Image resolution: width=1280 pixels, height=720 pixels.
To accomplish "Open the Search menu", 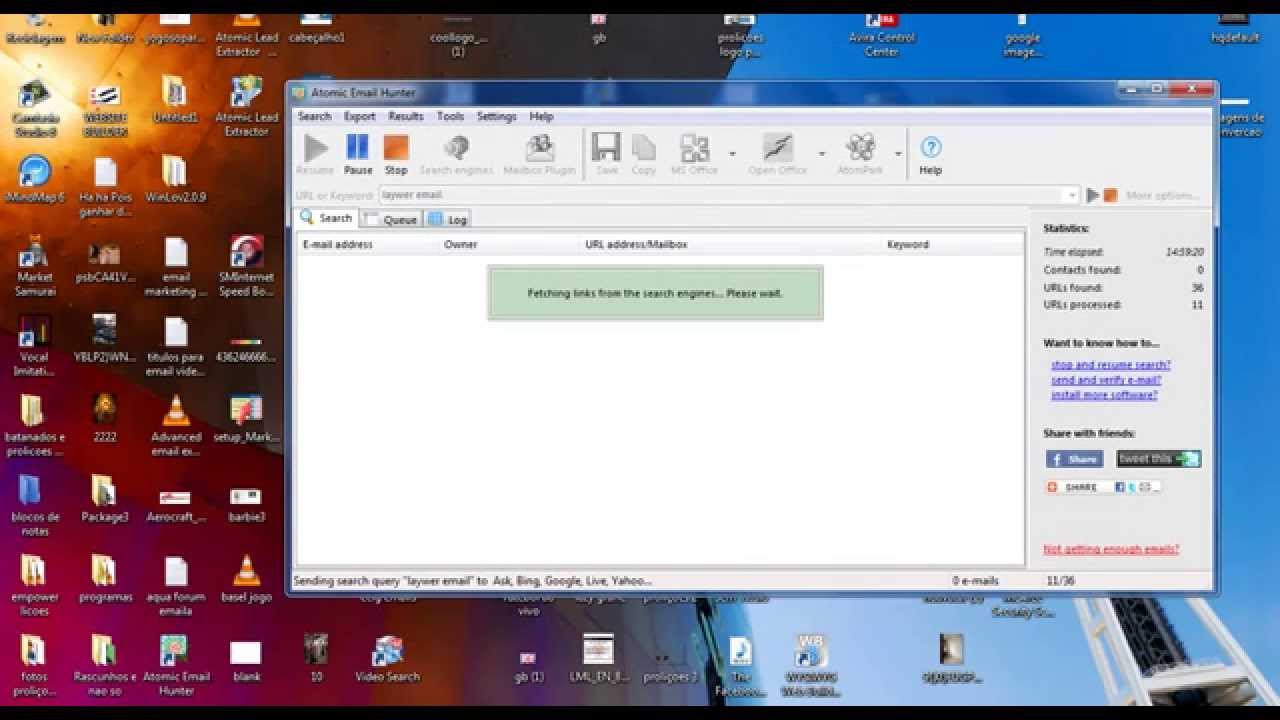I will [x=314, y=116].
